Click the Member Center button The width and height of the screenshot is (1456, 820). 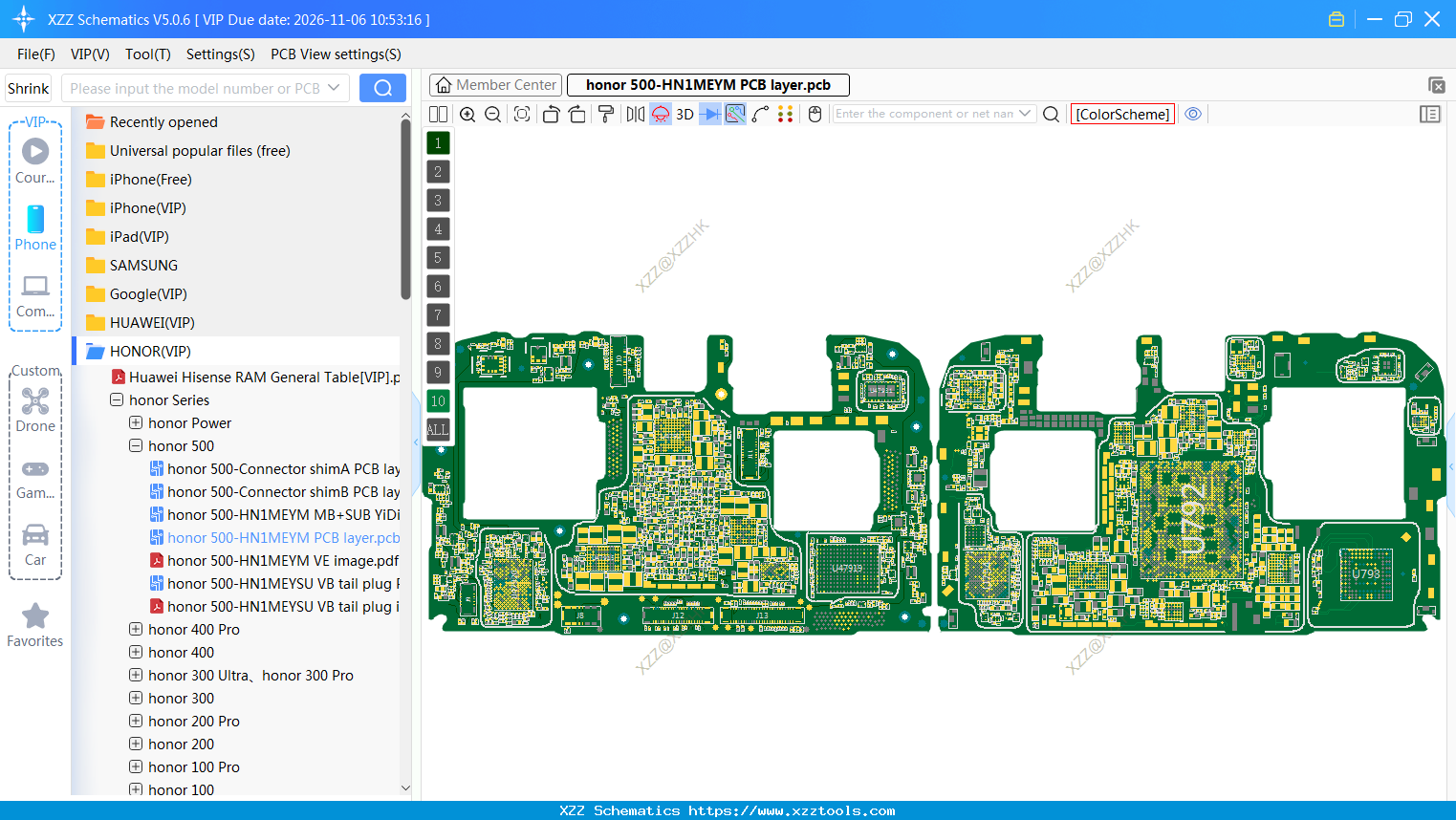tap(495, 84)
